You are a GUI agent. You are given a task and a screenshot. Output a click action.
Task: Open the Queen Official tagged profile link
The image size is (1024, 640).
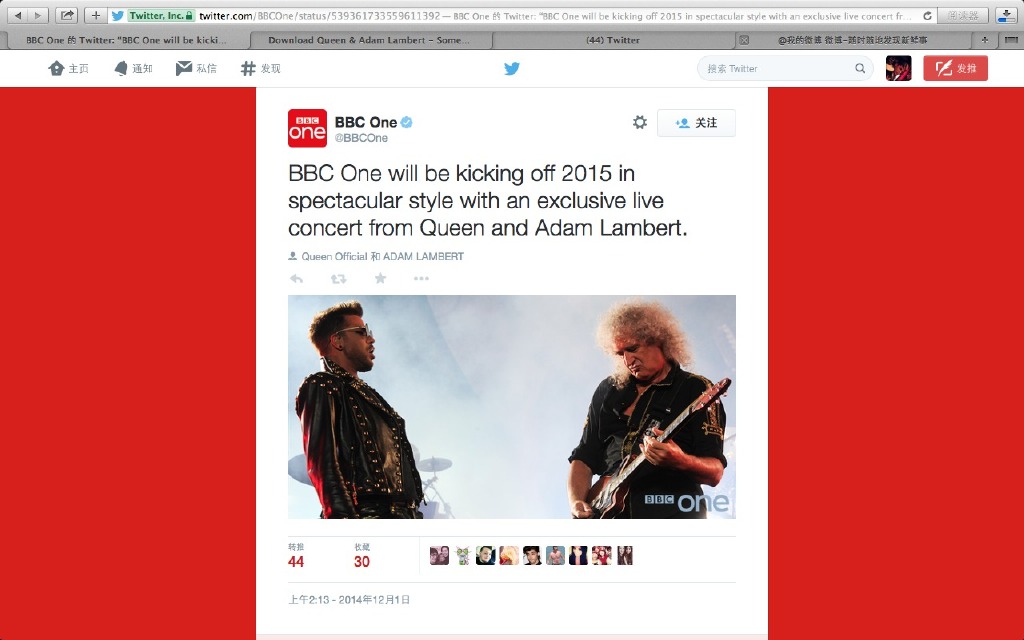(334, 257)
